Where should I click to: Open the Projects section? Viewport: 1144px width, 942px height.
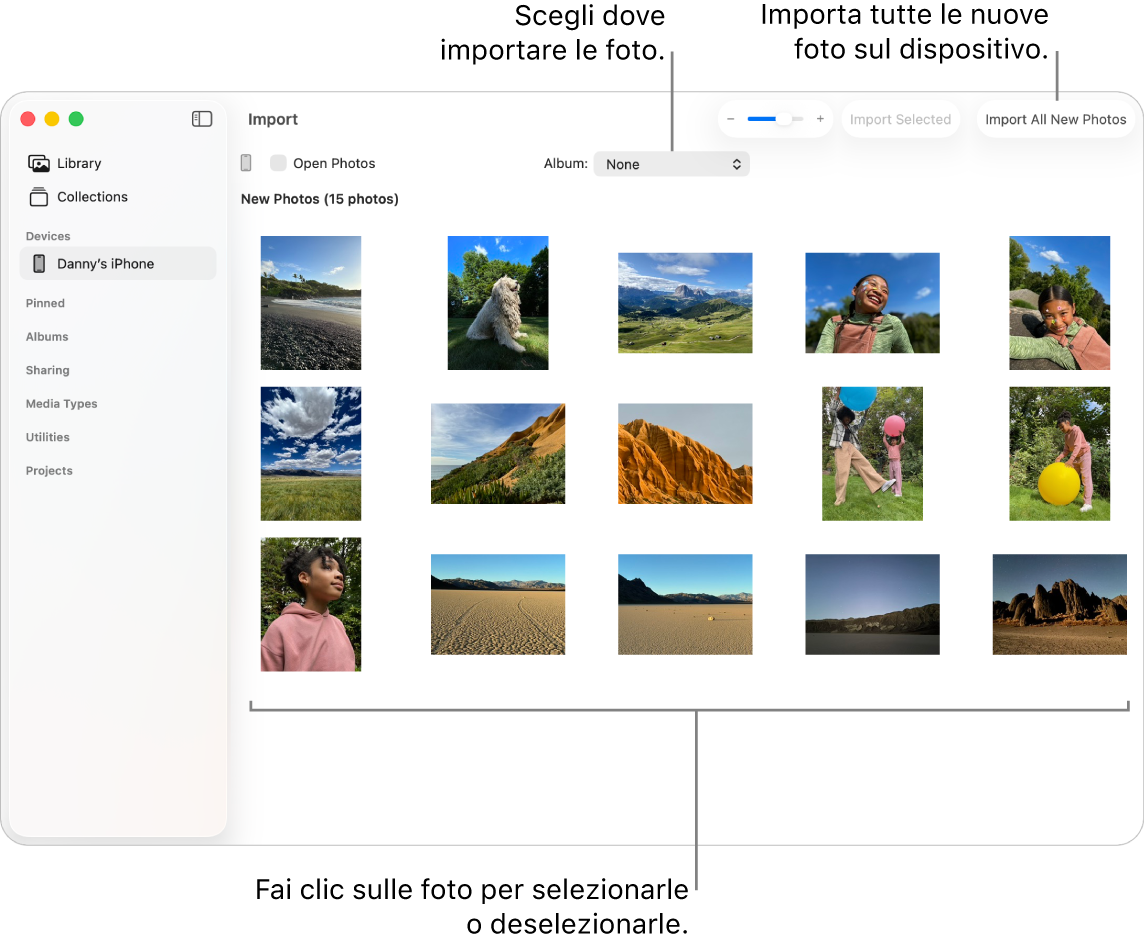click(49, 471)
